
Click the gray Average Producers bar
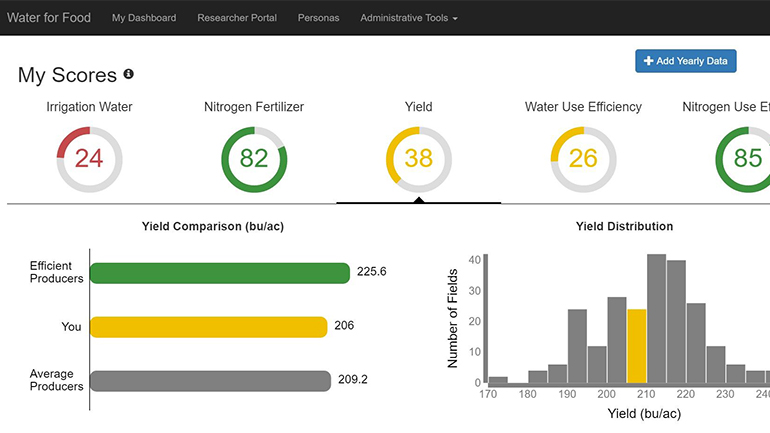[x=210, y=381]
